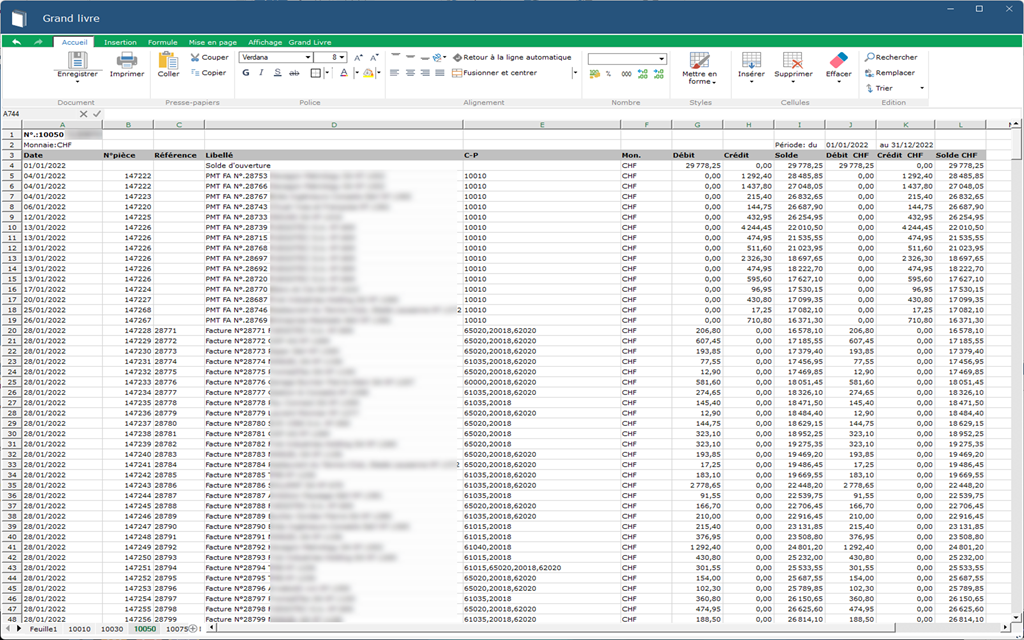Open the Affichage ribbon tab
The height and width of the screenshot is (640, 1024).
point(265,42)
